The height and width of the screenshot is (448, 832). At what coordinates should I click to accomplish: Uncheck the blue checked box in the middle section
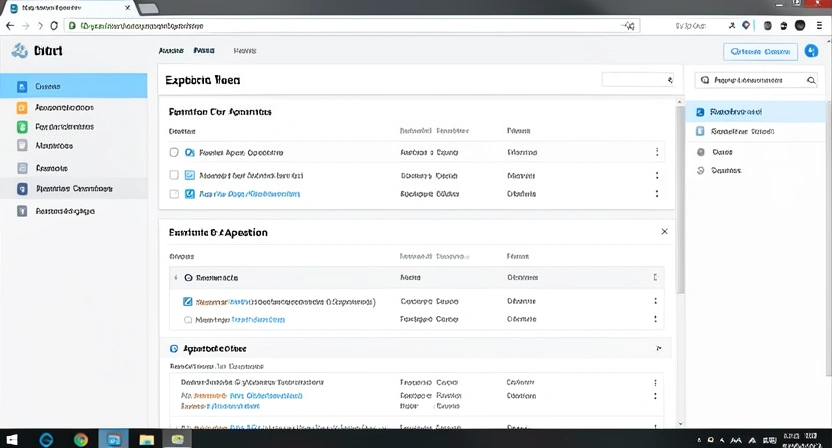187,301
